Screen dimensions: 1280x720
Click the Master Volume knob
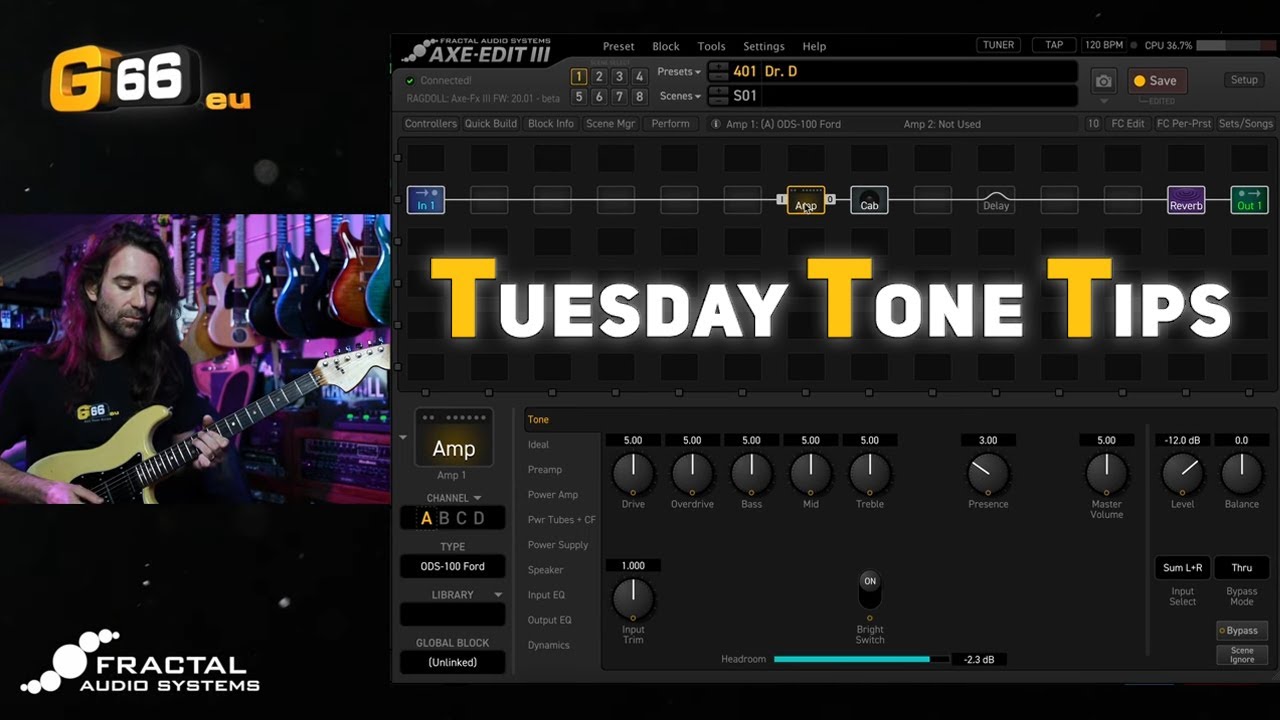coord(1106,473)
